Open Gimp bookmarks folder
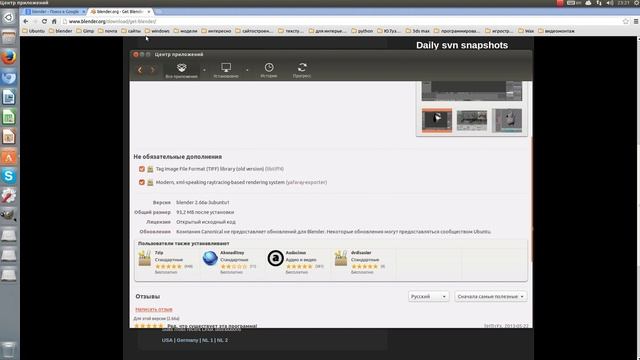Image resolution: width=640 pixels, height=360 pixels. (85, 31)
